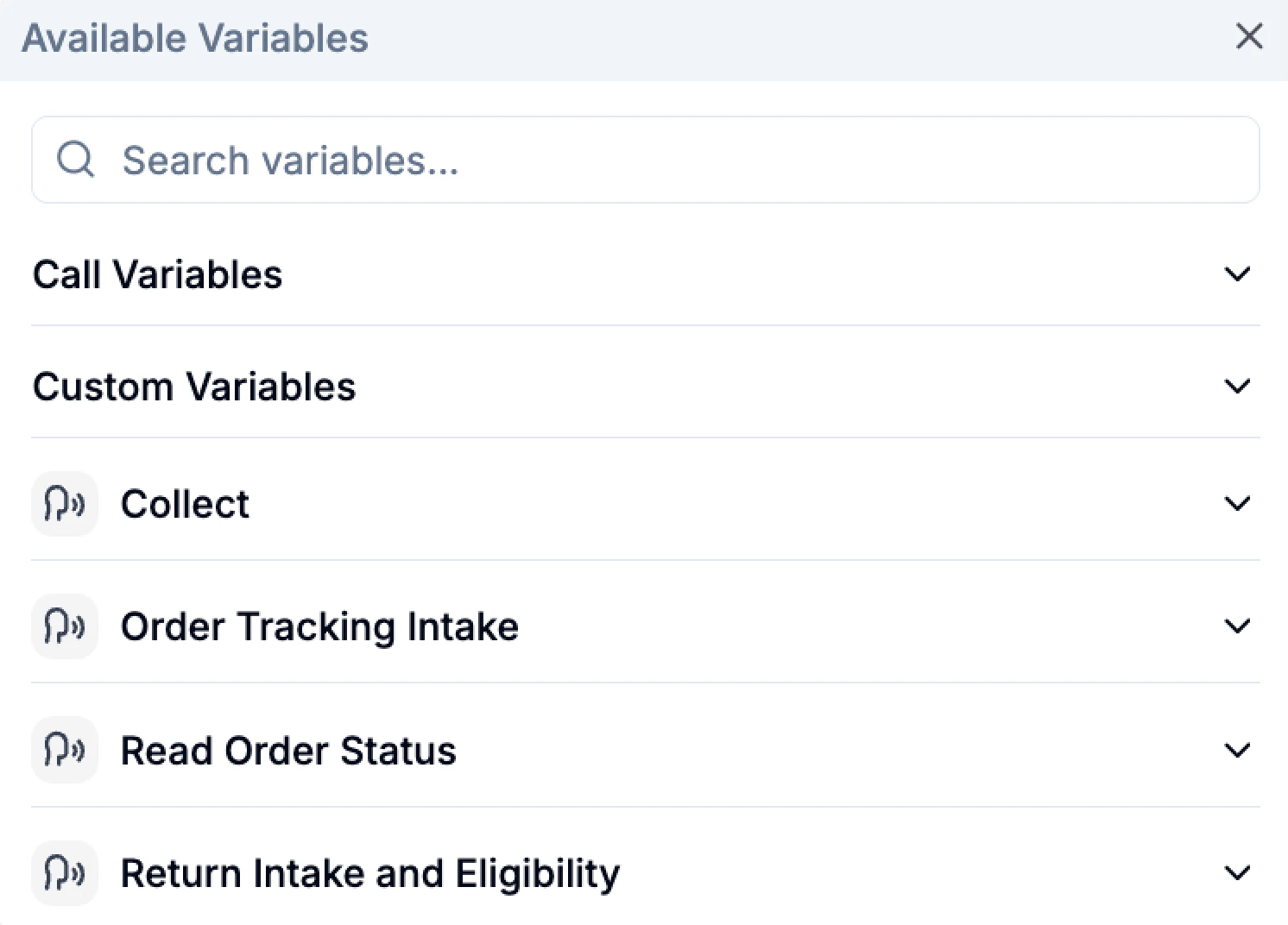Click the Available Variables panel title
Viewport: 1288px width, 925px height.
(196, 36)
